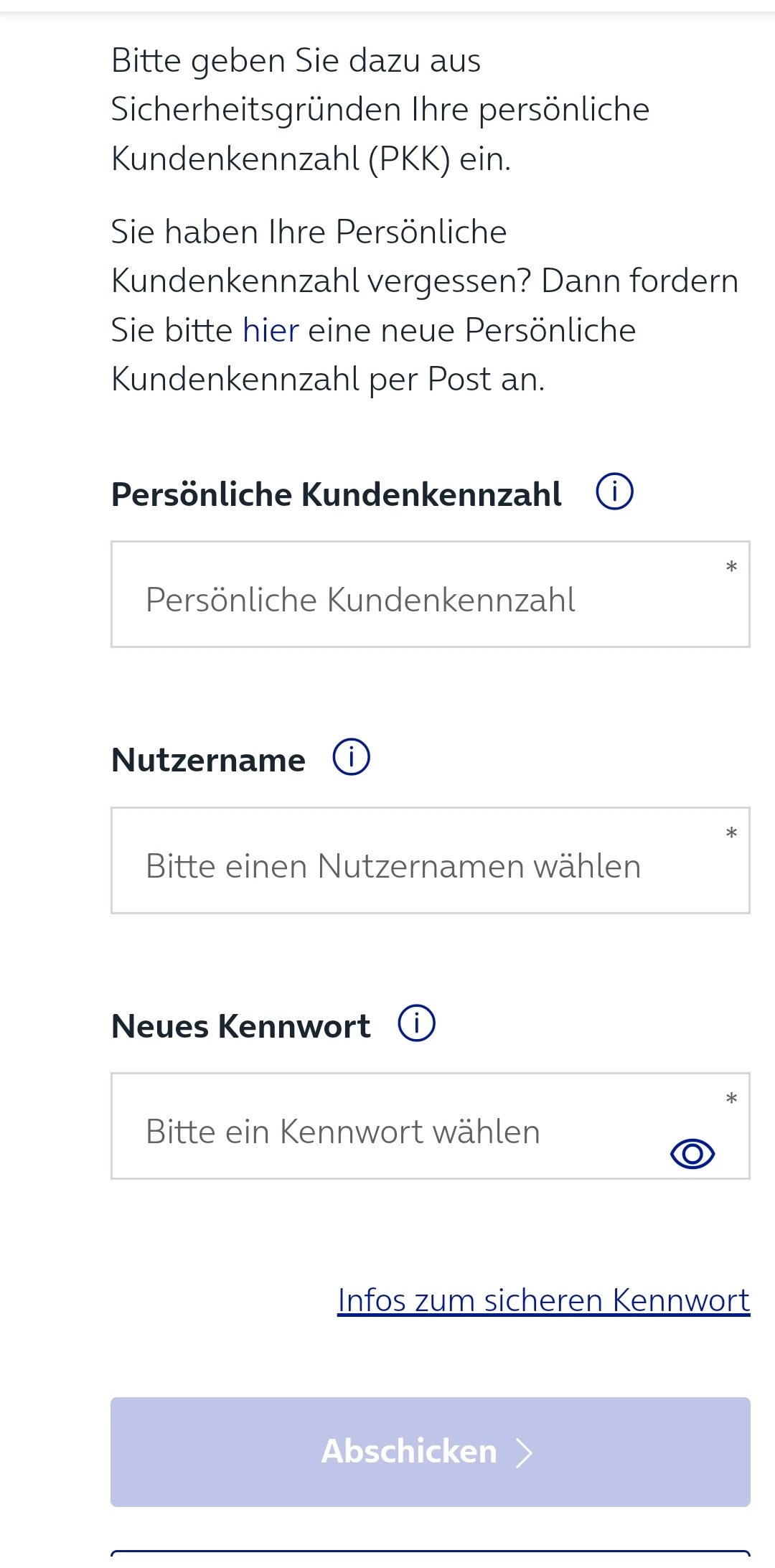Follow the "hier" link to request new PKK
The height and width of the screenshot is (1568, 775).
[x=271, y=331]
